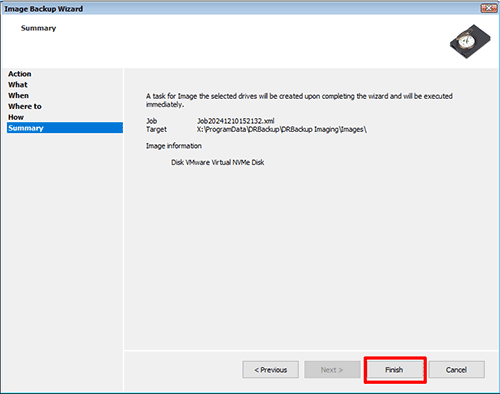Cancel the Image Backup Wizard
This screenshot has width=500, height=394.
[x=456, y=370]
